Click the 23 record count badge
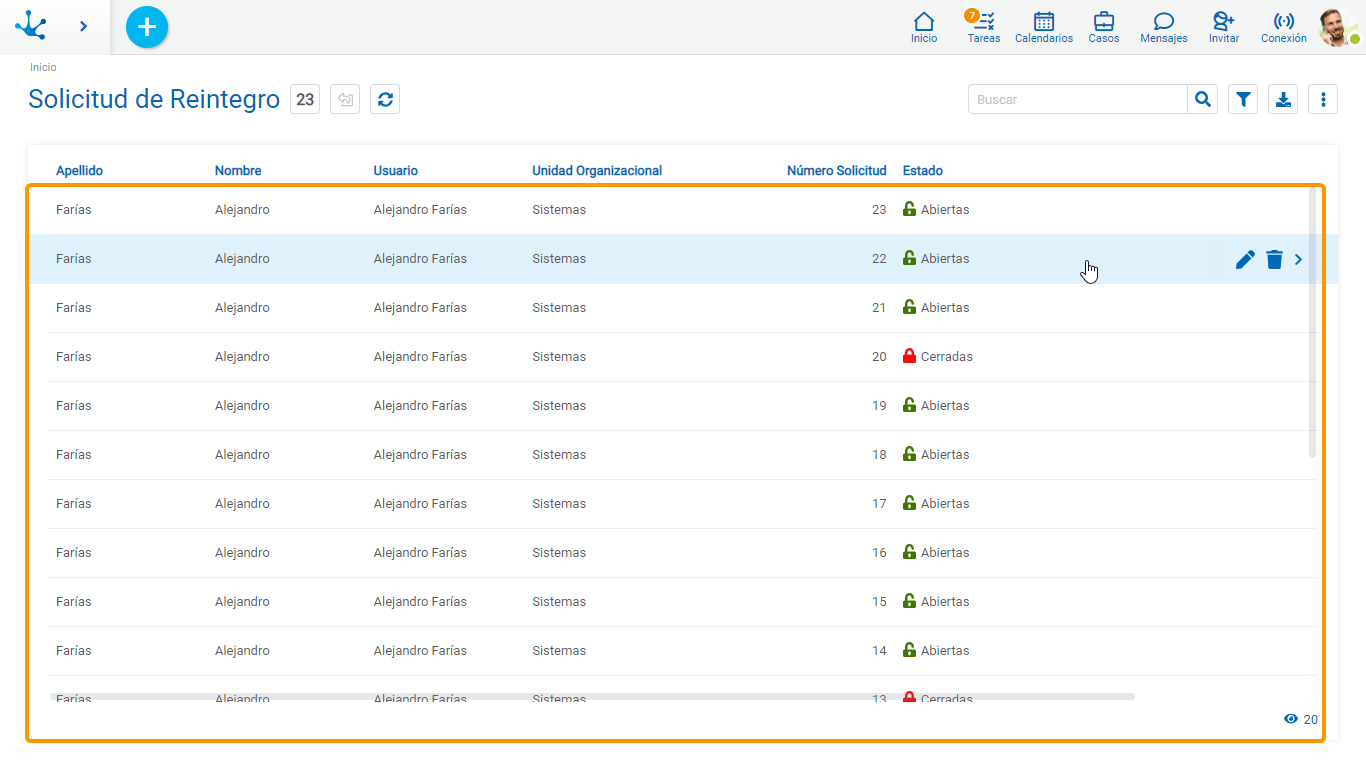 pyautogui.click(x=305, y=99)
